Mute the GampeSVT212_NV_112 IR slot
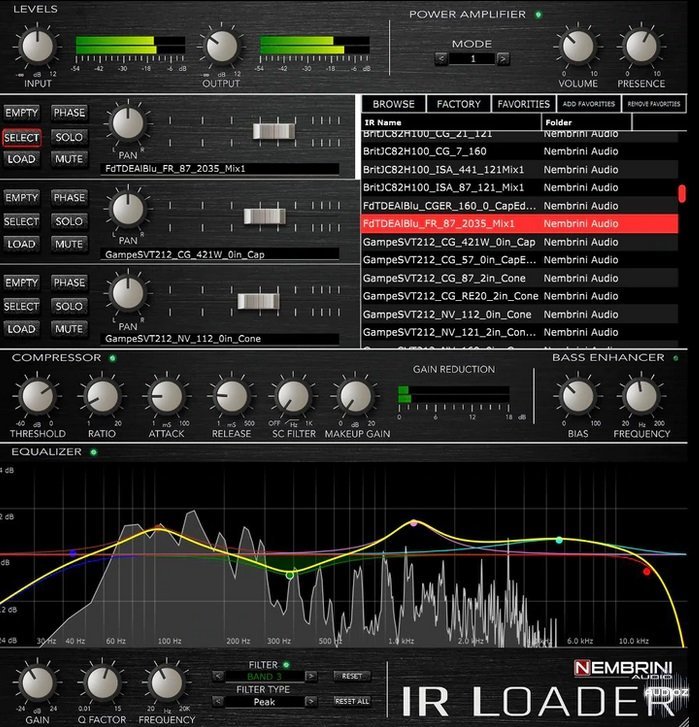 coord(69,329)
